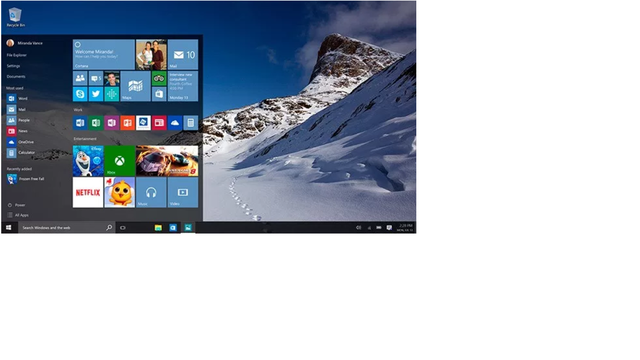The height and width of the screenshot is (360, 640).
Task: Open the teal tile with sound bars
Action: click(x=111, y=94)
